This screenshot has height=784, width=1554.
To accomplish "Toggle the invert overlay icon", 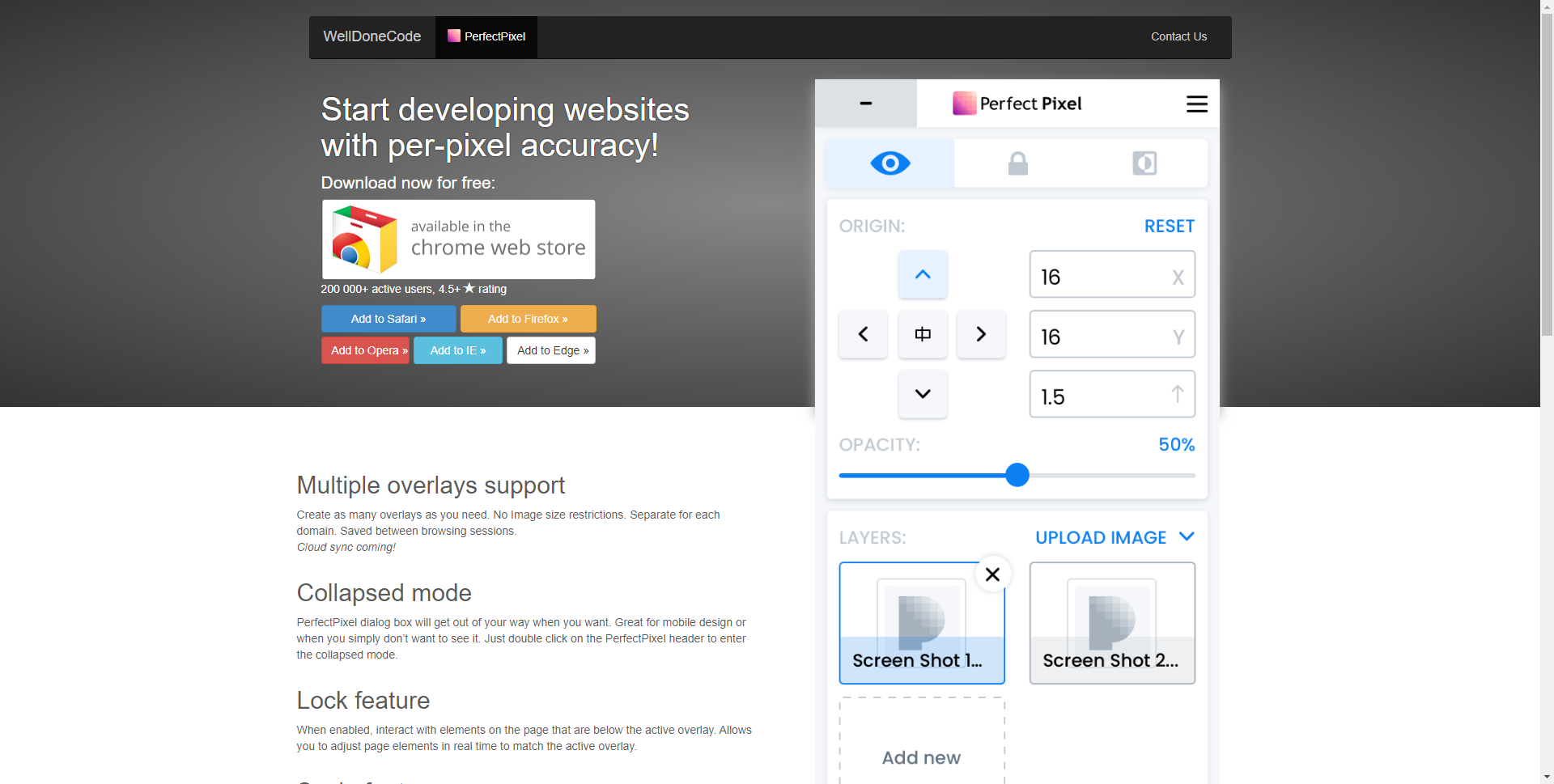I will 1144,163.
